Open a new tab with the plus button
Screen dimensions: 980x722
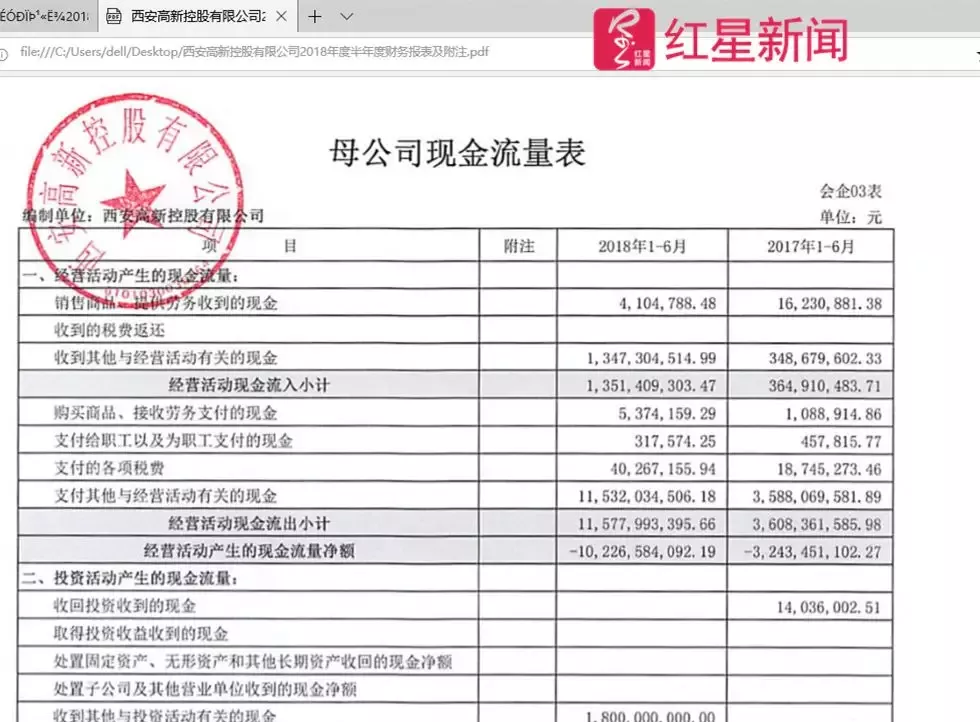[x=315, y=16]
